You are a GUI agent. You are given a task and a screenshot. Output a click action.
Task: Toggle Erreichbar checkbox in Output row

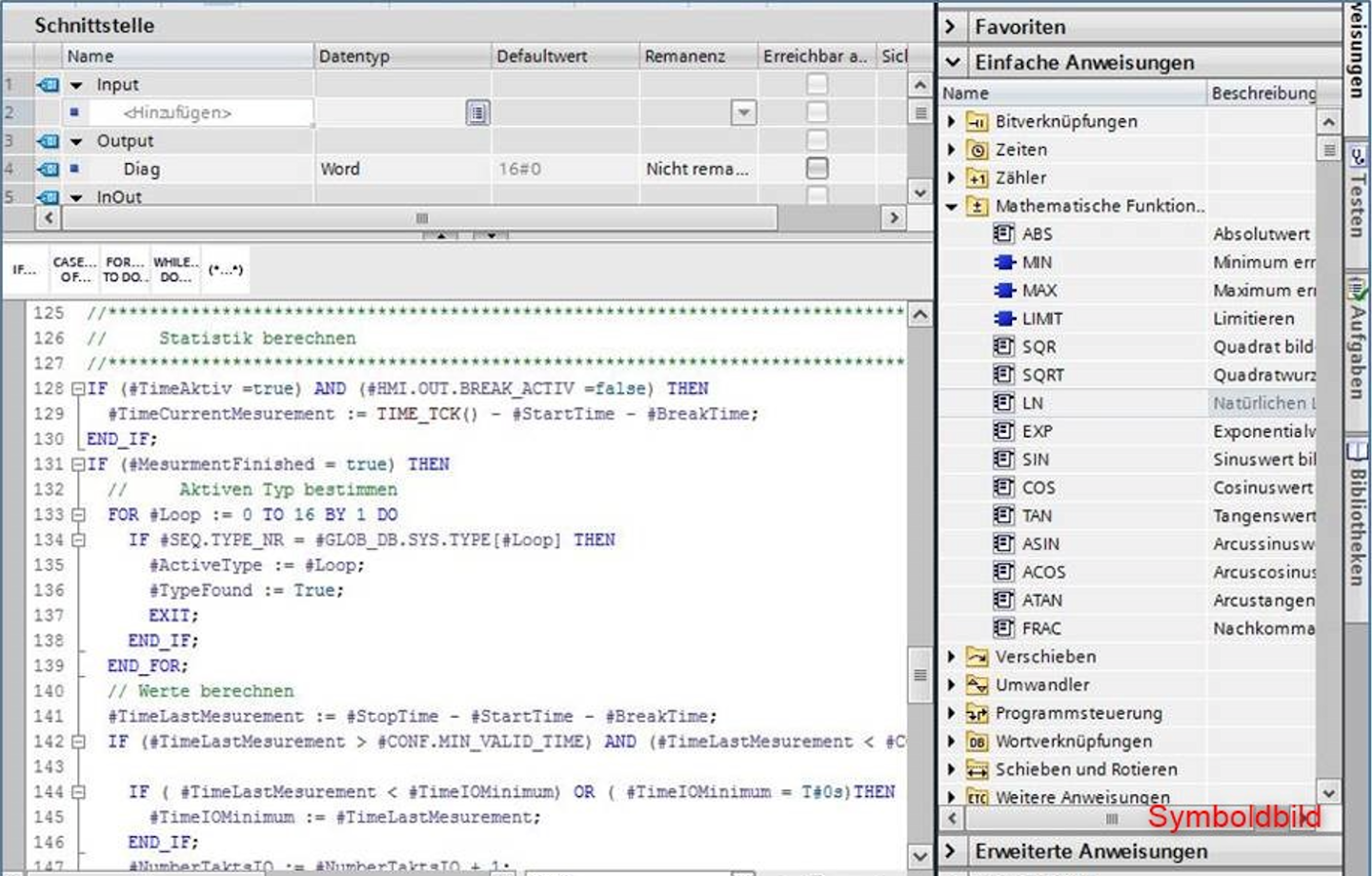817,140
